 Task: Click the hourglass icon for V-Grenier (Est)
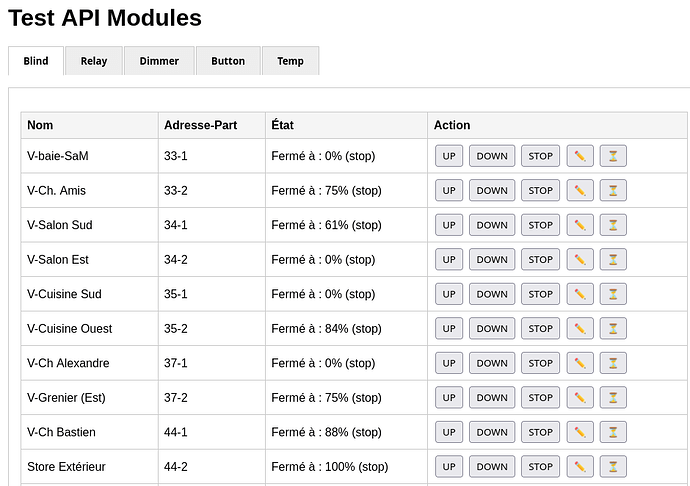[x=613, y=398]
